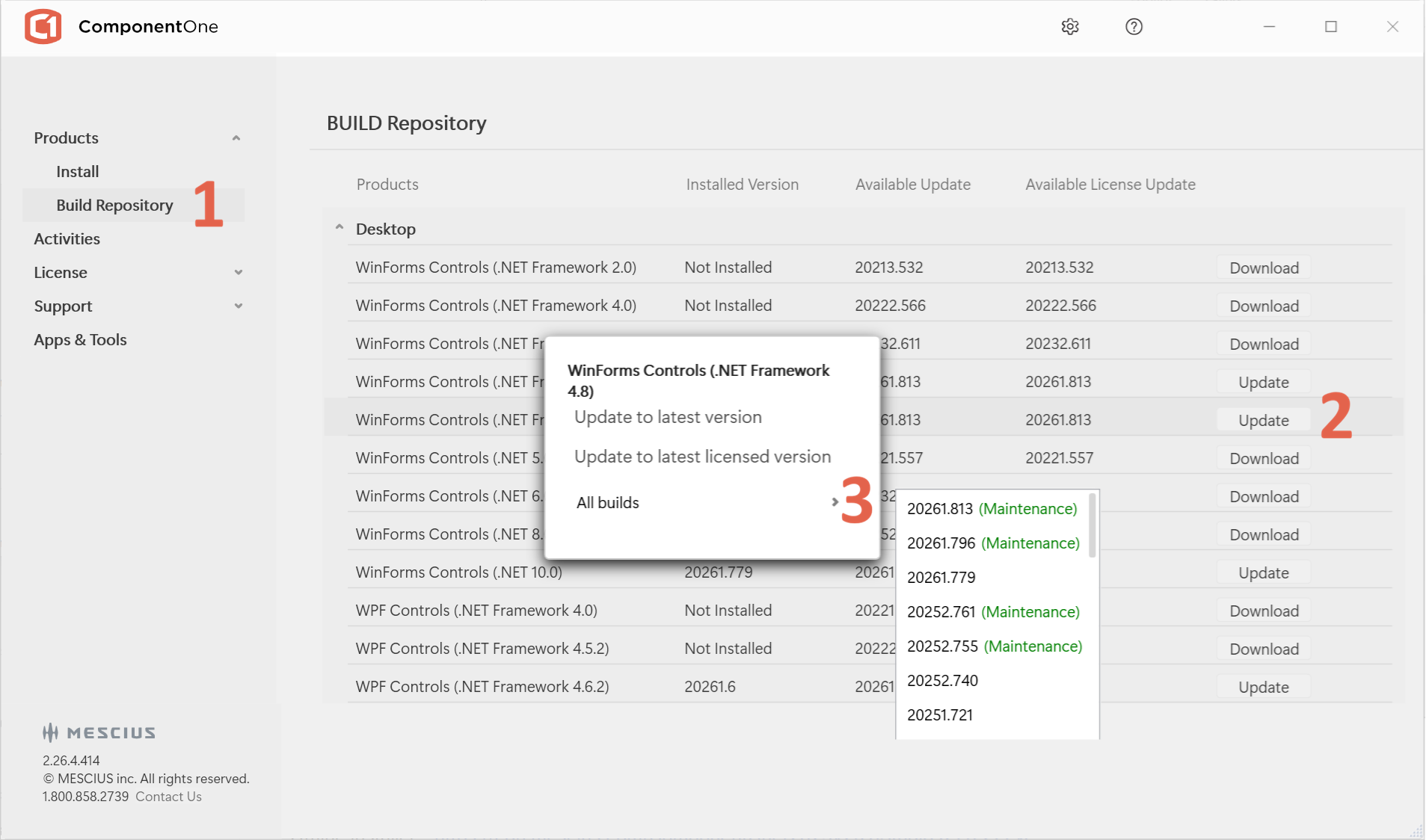The height and width of the screenshot is (840, 1426).
Task: Click the 20213.532 Available Update cell
Action: (x=888, y=268)
